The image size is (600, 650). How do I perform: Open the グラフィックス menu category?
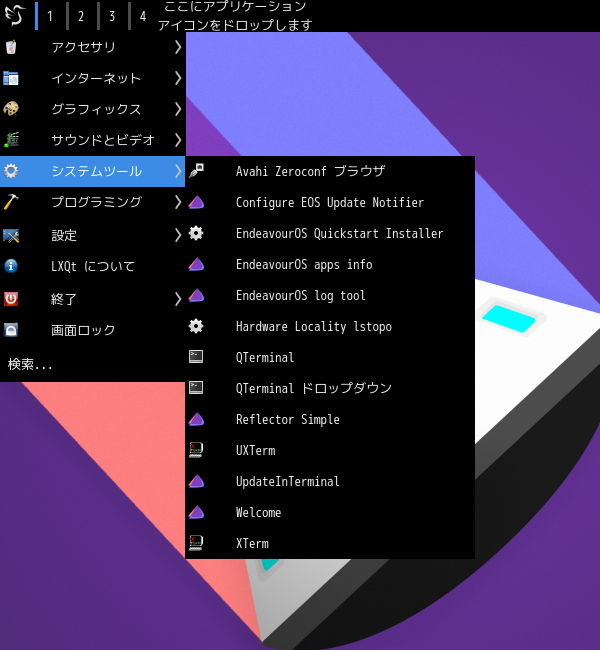pos(92,109)
